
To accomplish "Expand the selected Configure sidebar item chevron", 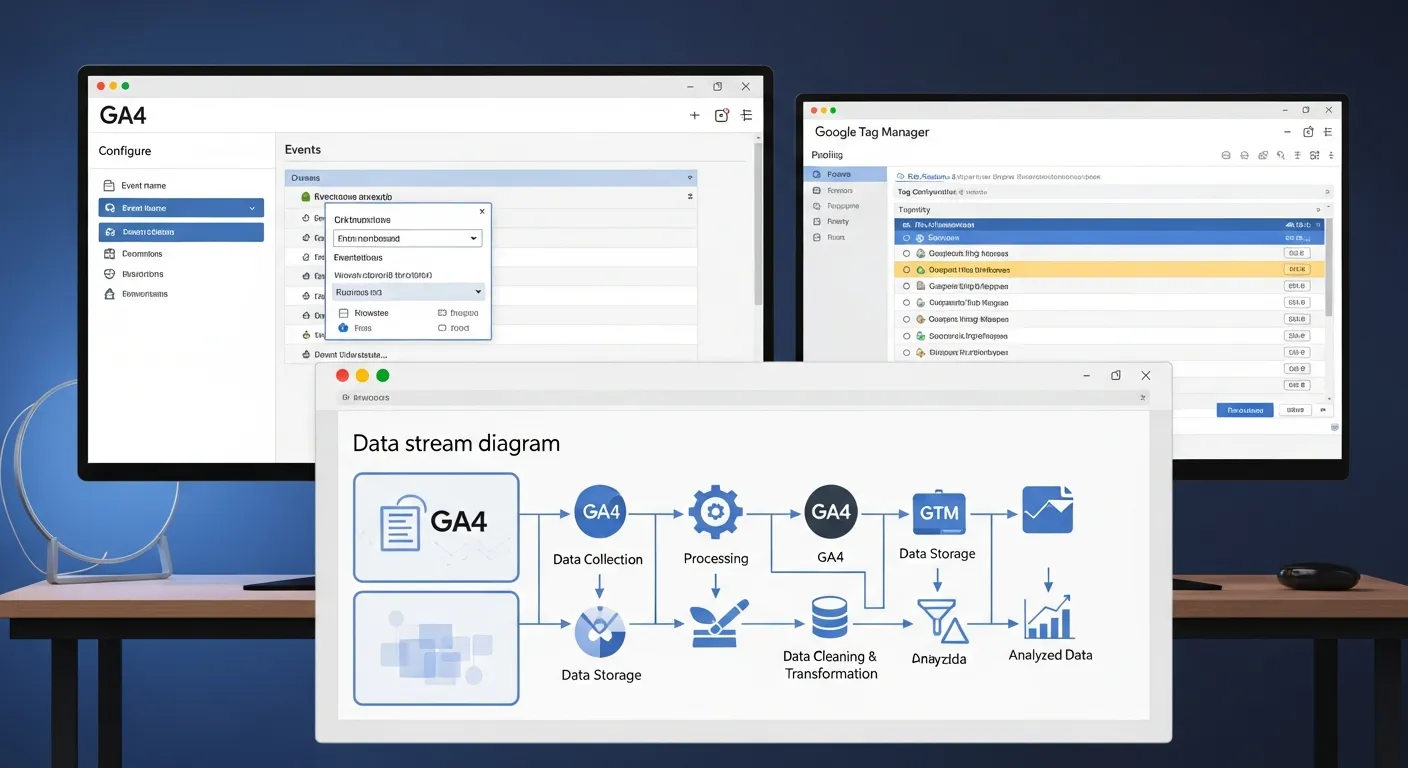I will [252, 208].
